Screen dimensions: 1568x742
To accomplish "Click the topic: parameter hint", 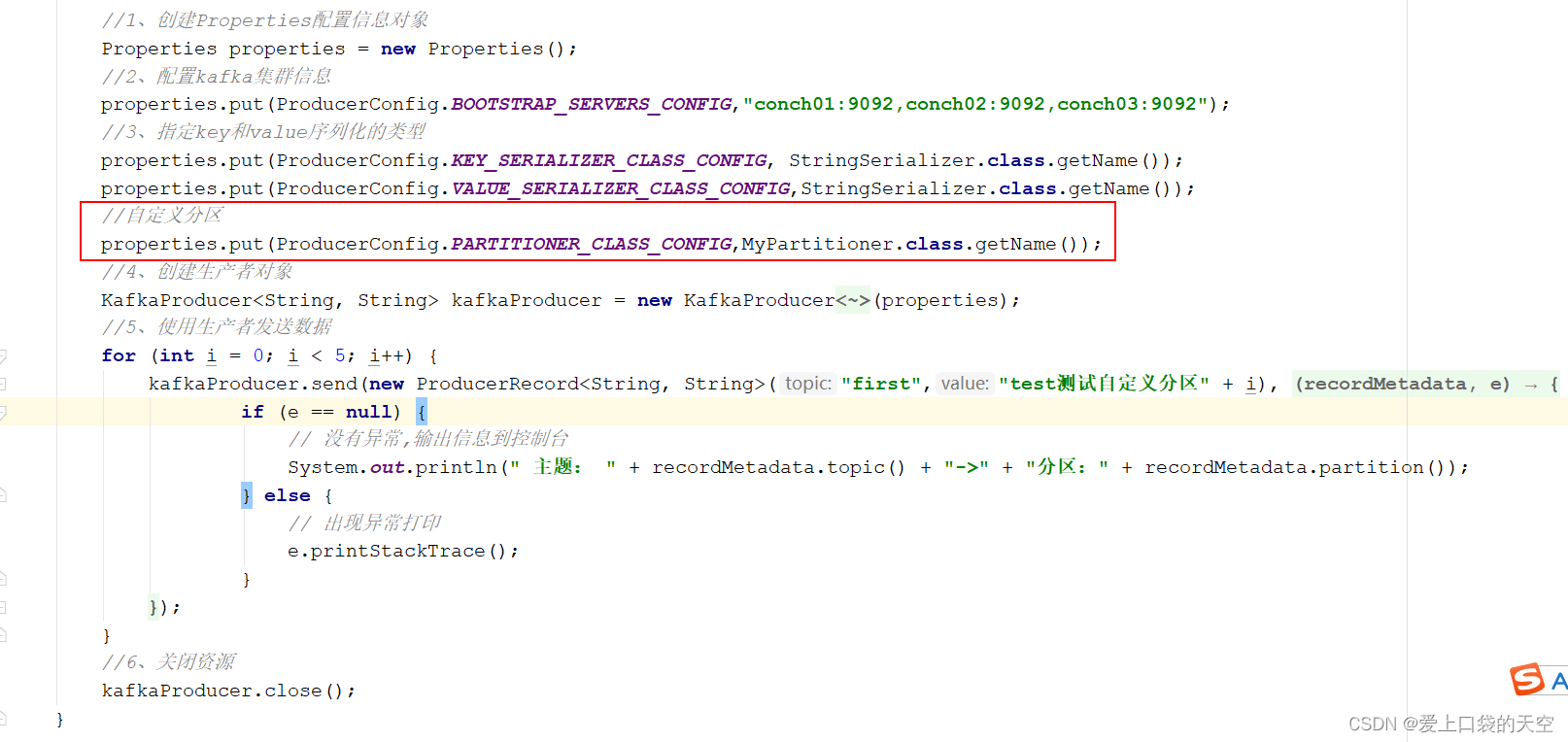I will [x=808, y=384].
